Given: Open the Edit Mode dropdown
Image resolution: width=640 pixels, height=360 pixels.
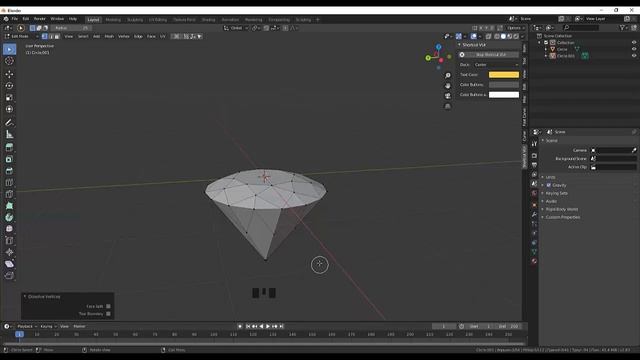Looking at the screenshot, I should point(21,36).
